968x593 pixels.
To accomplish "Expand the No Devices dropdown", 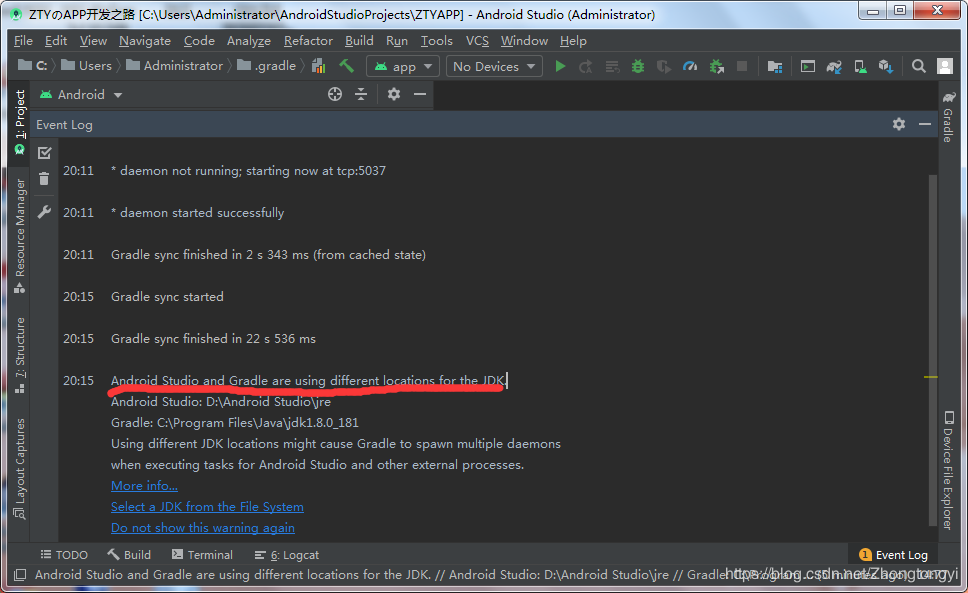I will tap(495, 66).
